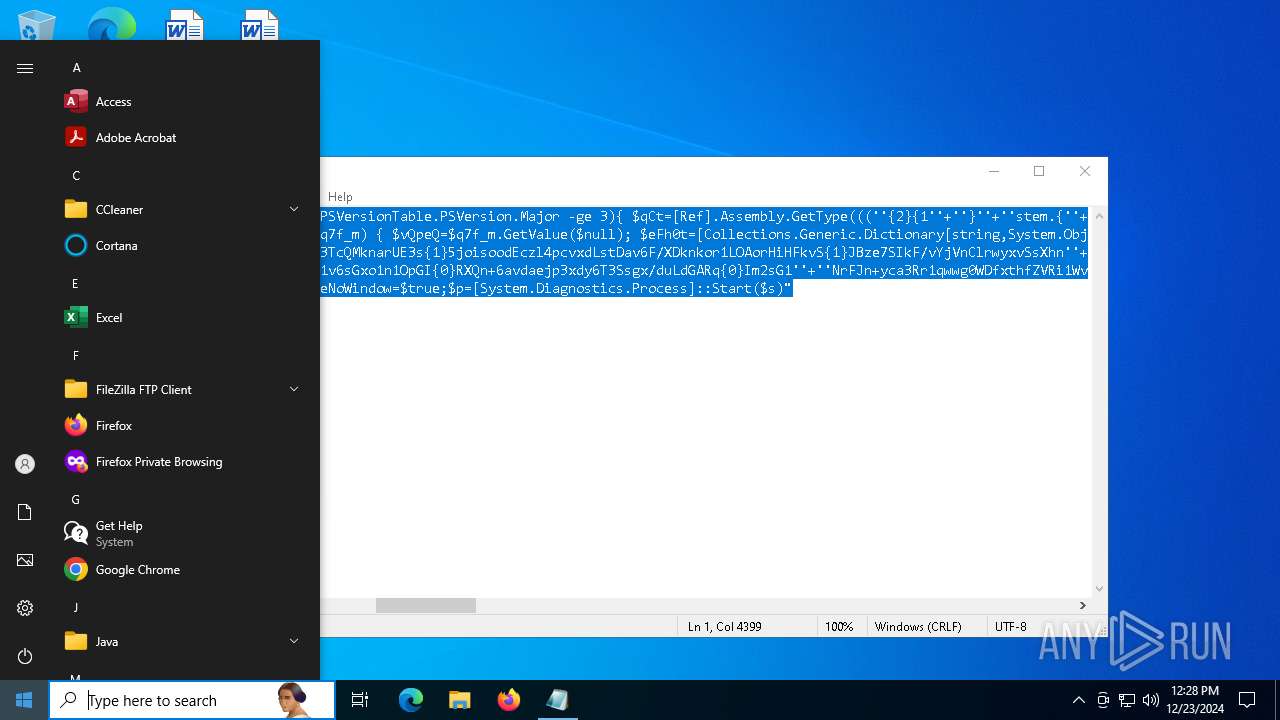
Task: Launch Cortana from the Start menu
Action: (x=184, y=246)
